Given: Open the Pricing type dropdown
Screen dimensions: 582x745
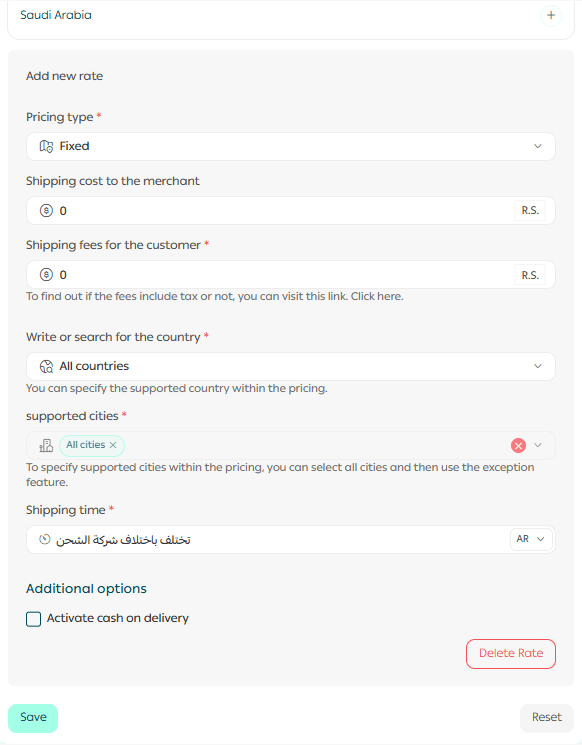Looking at the screenshot, I should coord(291,146).
